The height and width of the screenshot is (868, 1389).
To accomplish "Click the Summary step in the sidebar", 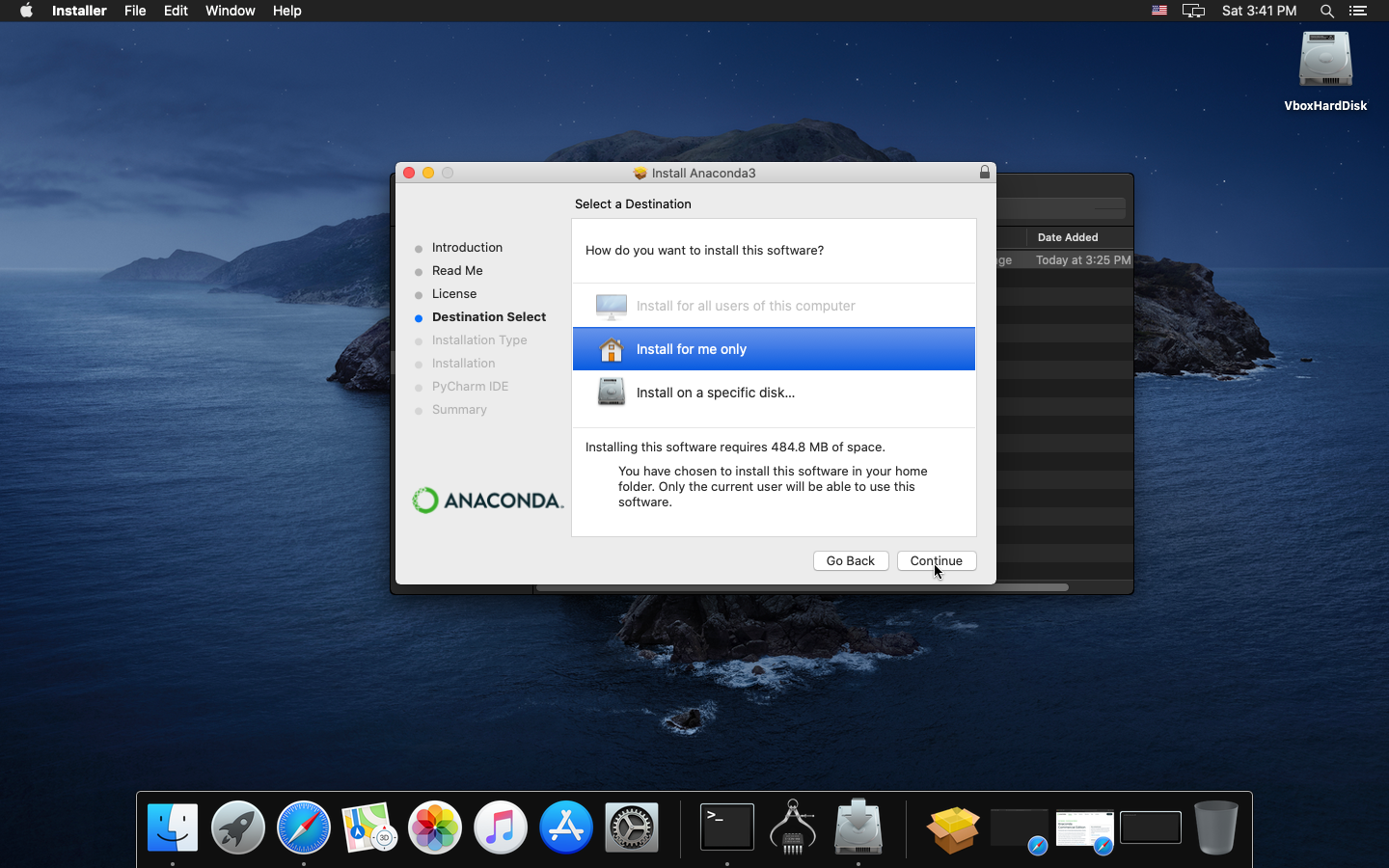I will point(459,410).
